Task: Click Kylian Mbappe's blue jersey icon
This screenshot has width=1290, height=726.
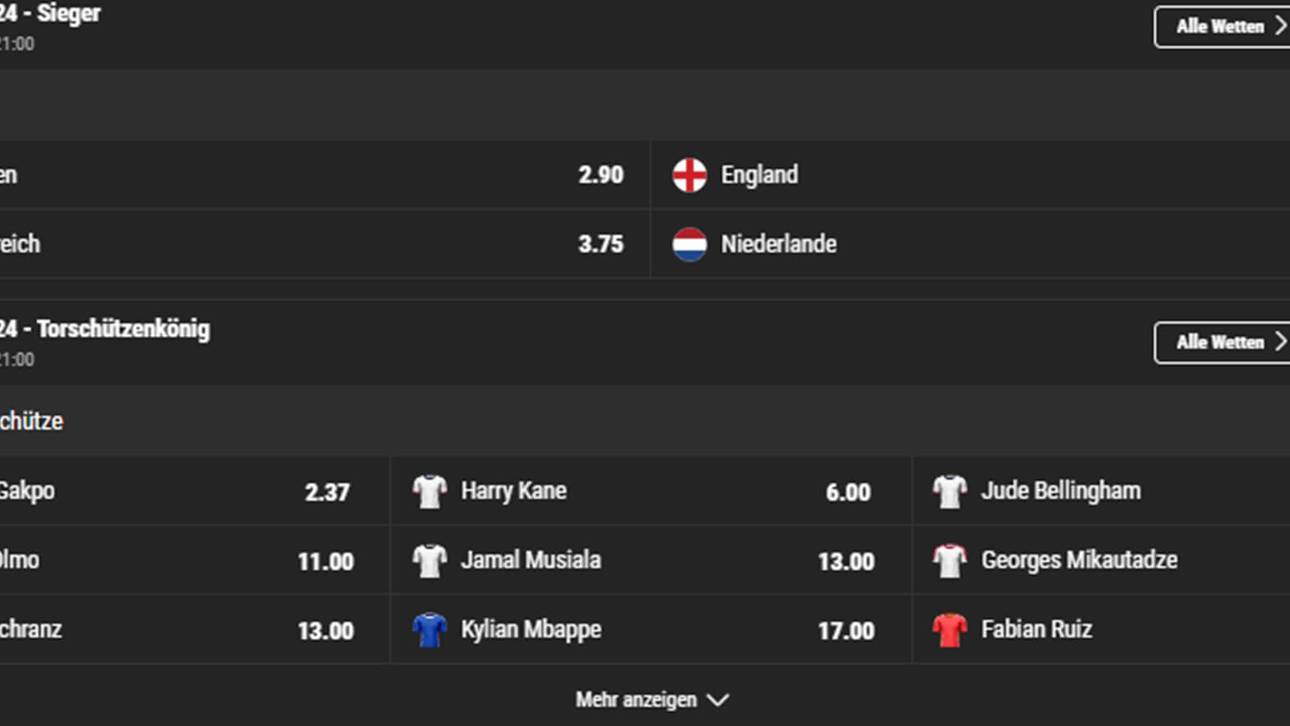Action: pyautogui.click(x=429, y=629)
